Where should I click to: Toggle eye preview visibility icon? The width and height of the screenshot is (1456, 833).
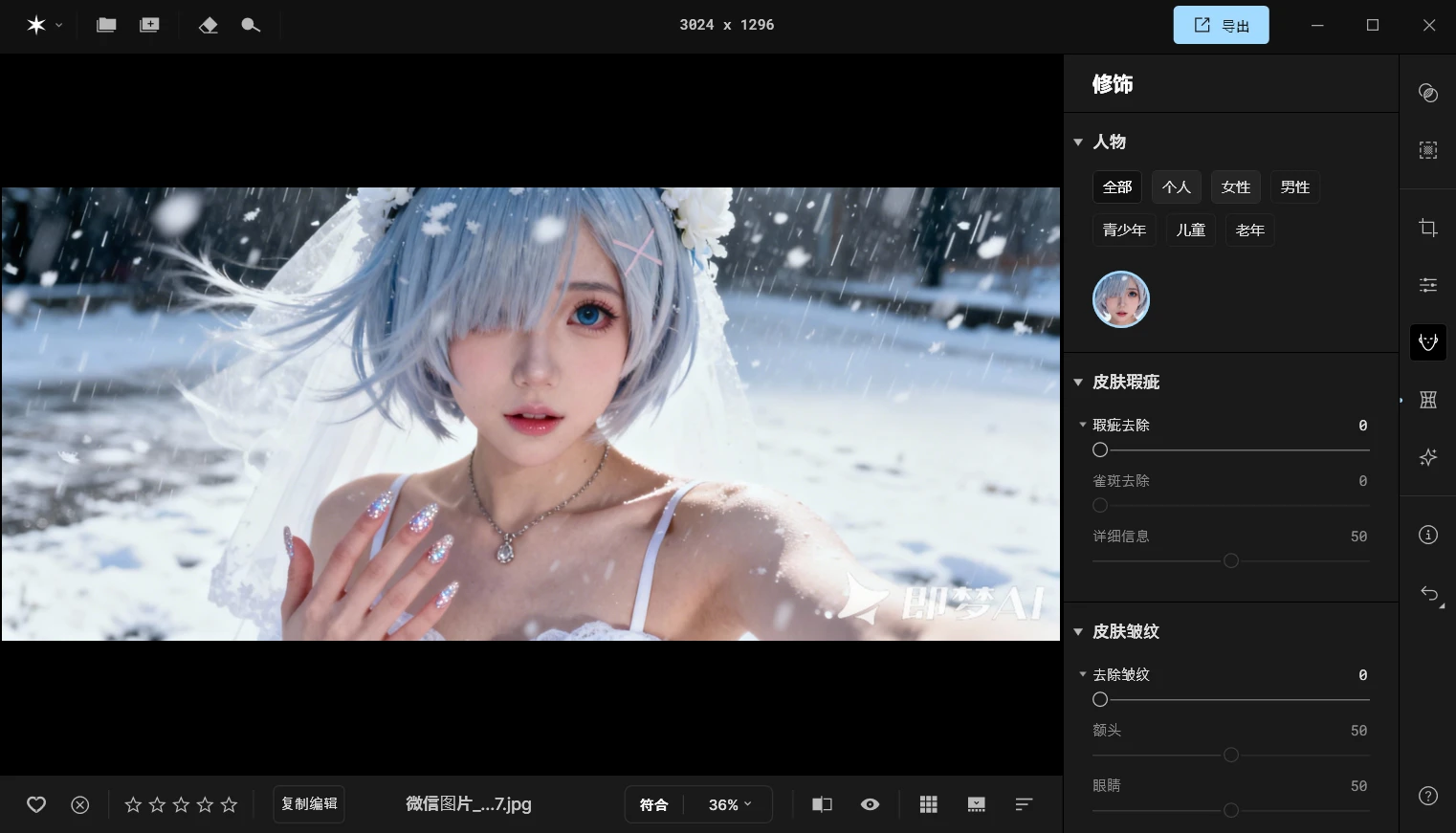pyautogui.click(x=870, y=804)
